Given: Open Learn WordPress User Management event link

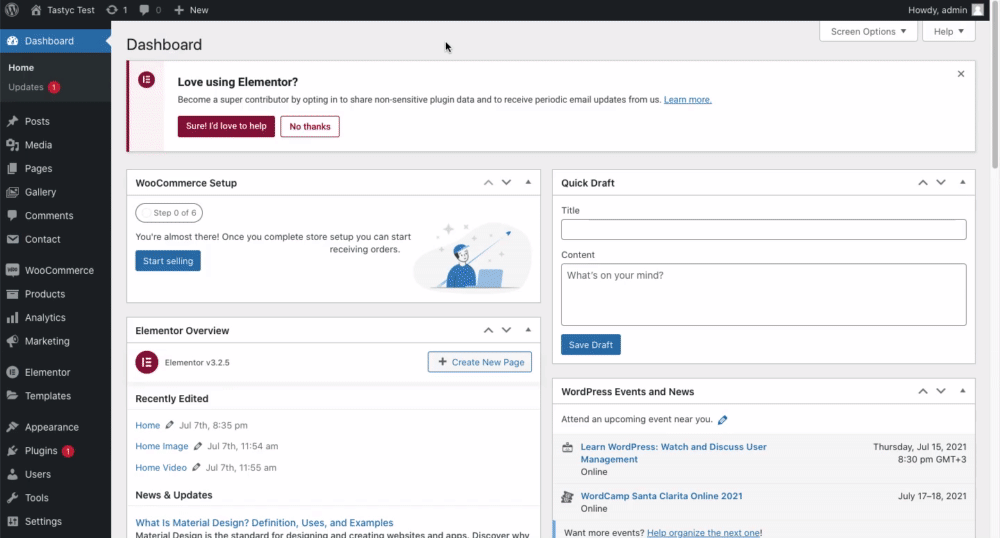Looking at the screenshot, I should (x=673, y=453).
